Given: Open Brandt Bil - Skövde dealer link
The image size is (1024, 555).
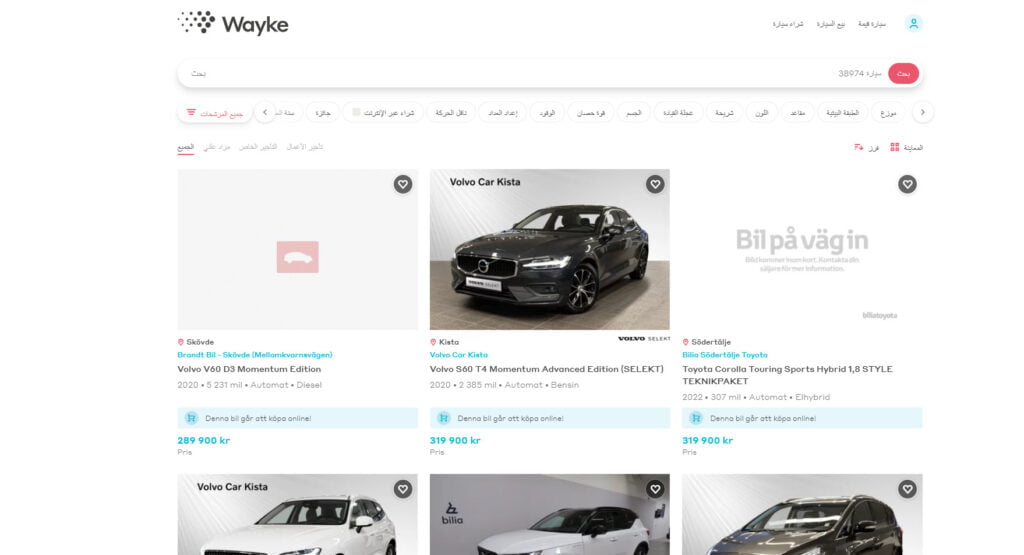Looking at the screenshot, I should (255, 355).
